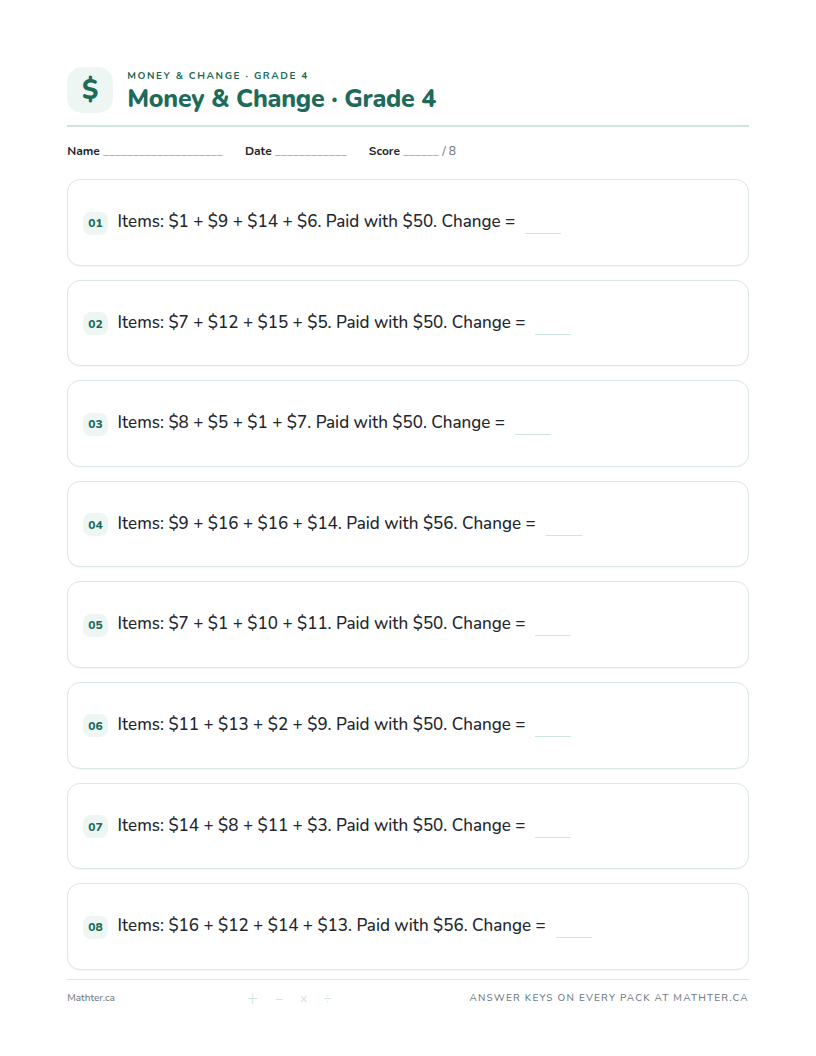The width and height of the screenshot is (816, 1056).
Task: Click the 03 question number badge
Action: pyautogui.click(x=96, y=424)
